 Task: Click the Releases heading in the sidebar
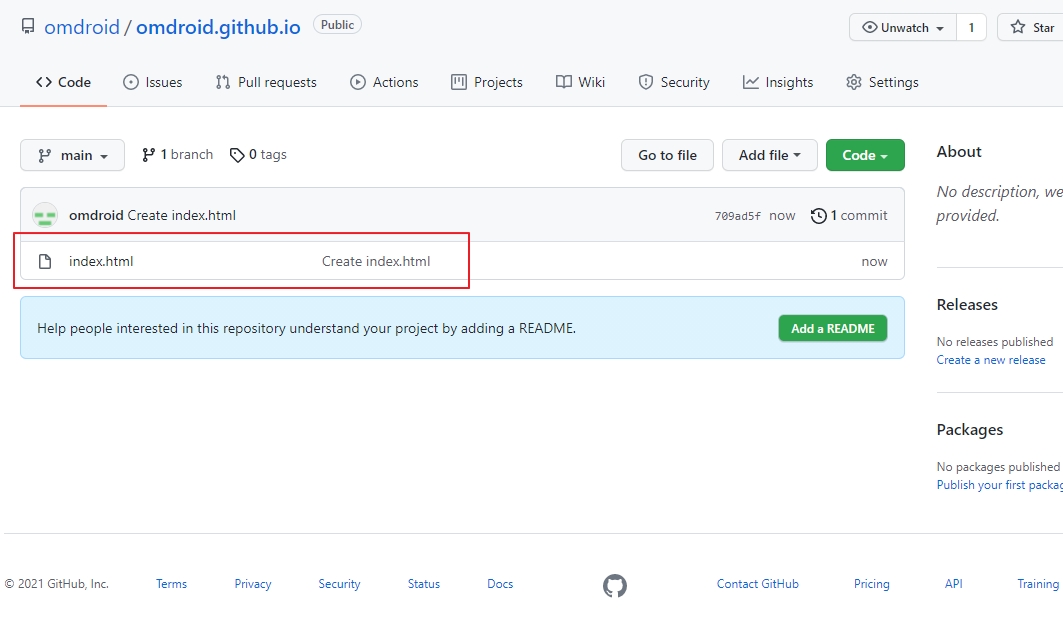[967, 305]
